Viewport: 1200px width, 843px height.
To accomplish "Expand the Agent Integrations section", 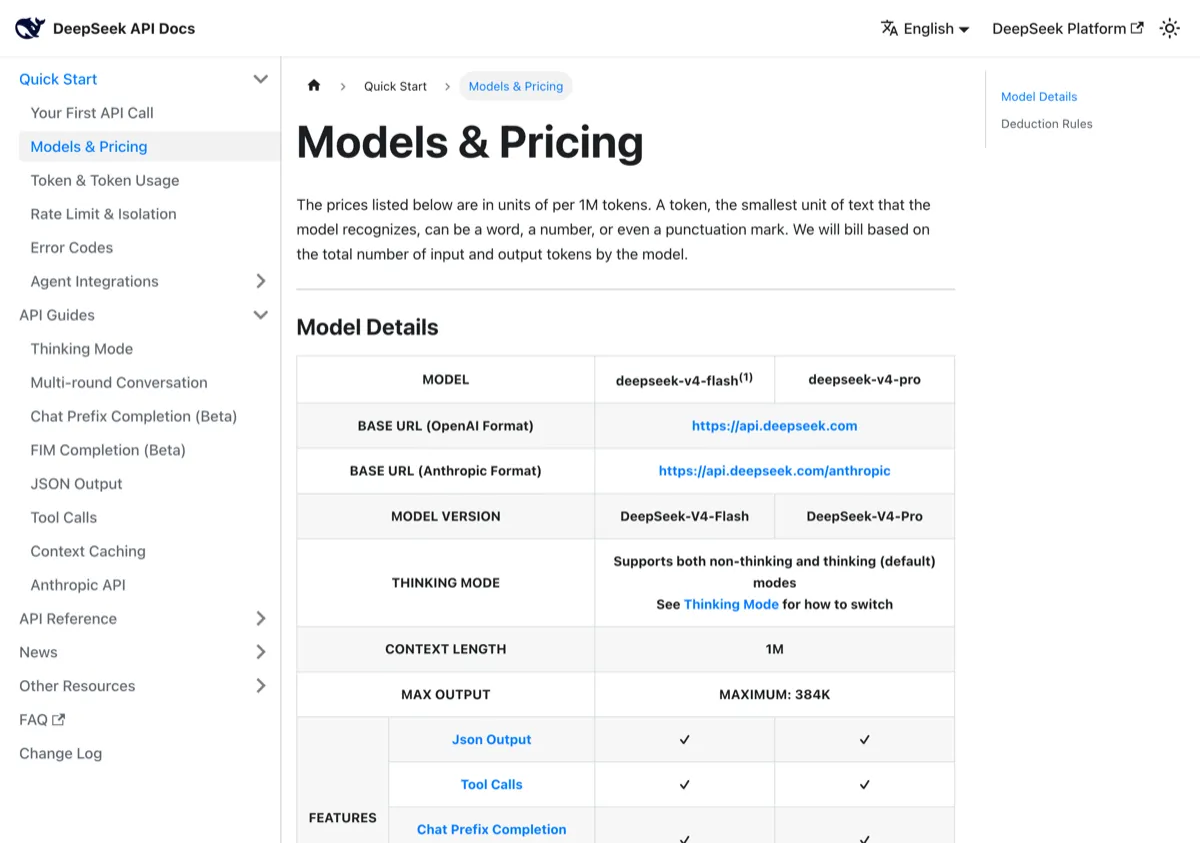I will point(261,281).
